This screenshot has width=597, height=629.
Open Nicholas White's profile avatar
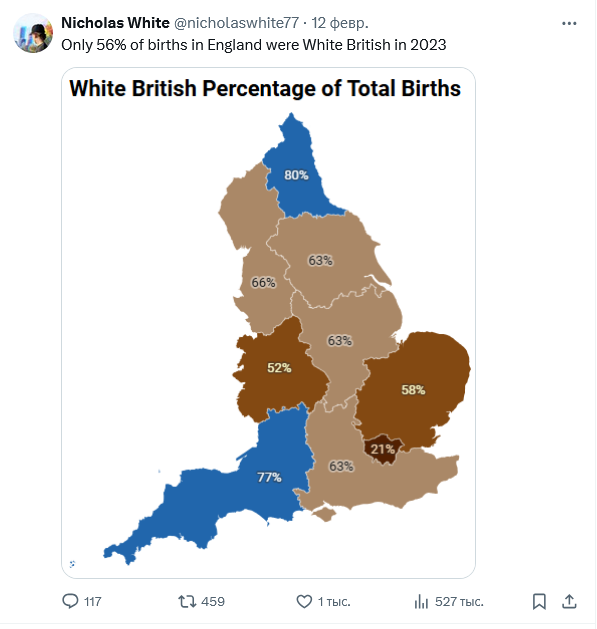click(33, 33)
